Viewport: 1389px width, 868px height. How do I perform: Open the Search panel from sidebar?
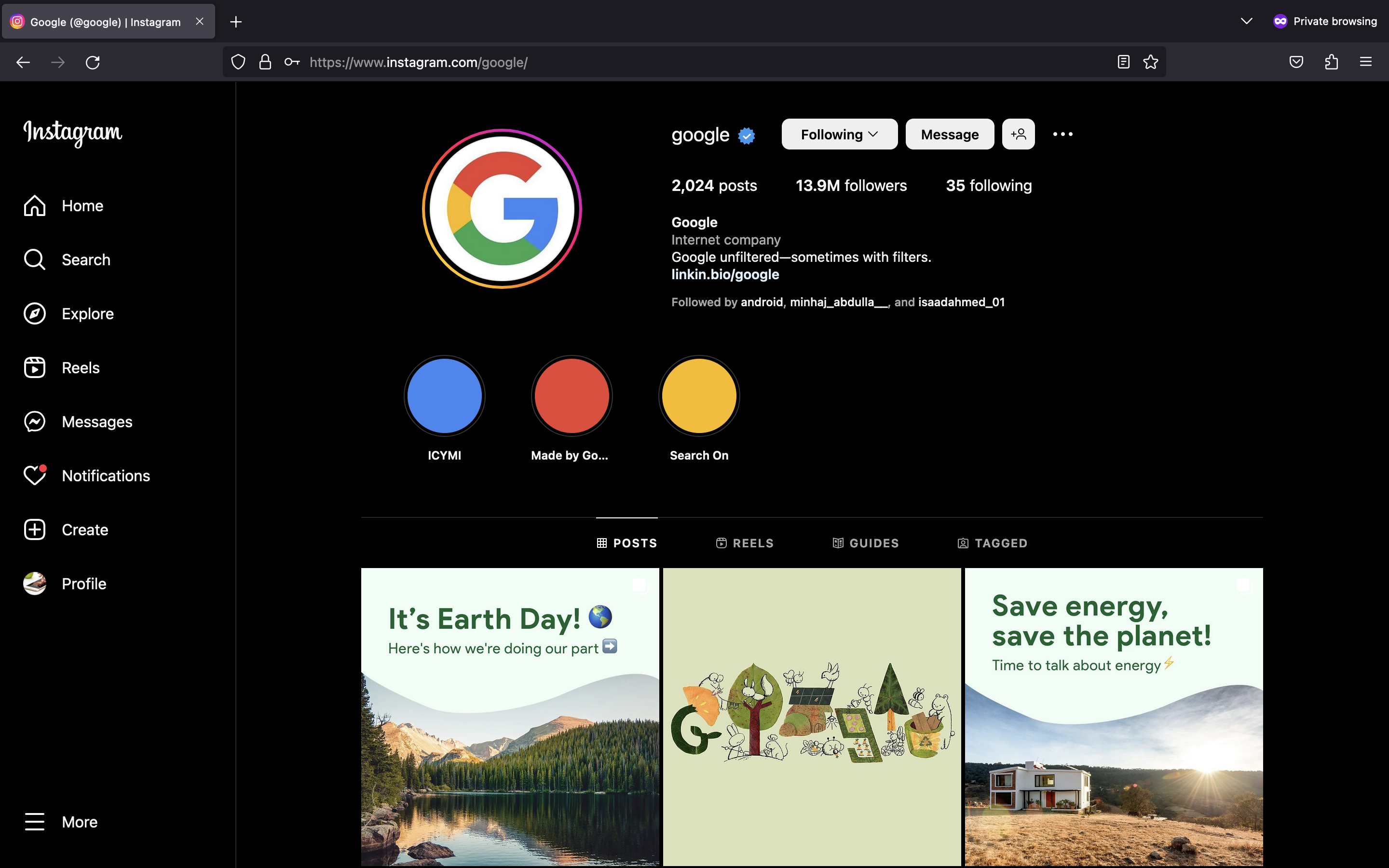[x=67, y=259]
